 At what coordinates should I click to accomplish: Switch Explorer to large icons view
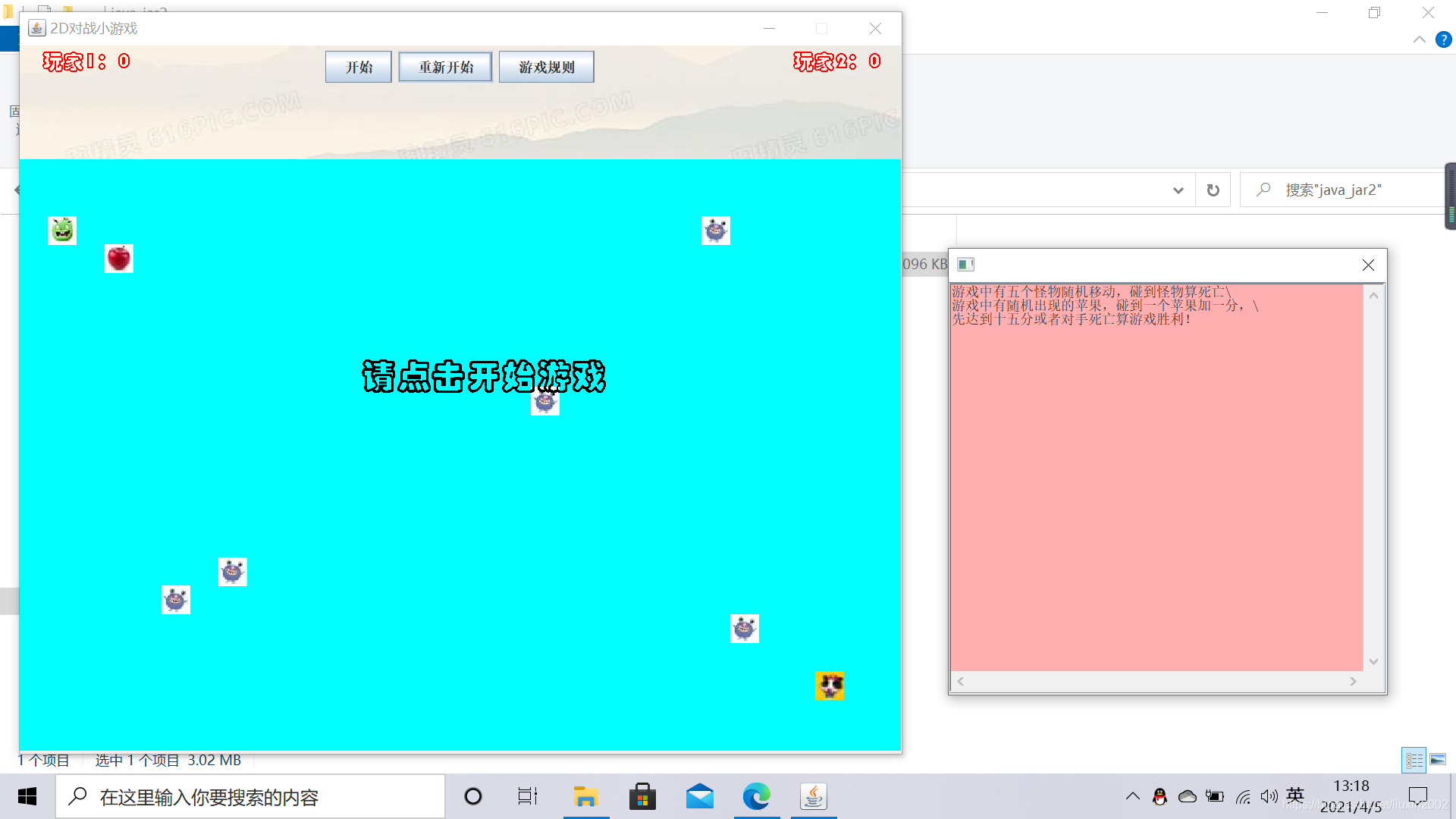tap(1438, 760)
